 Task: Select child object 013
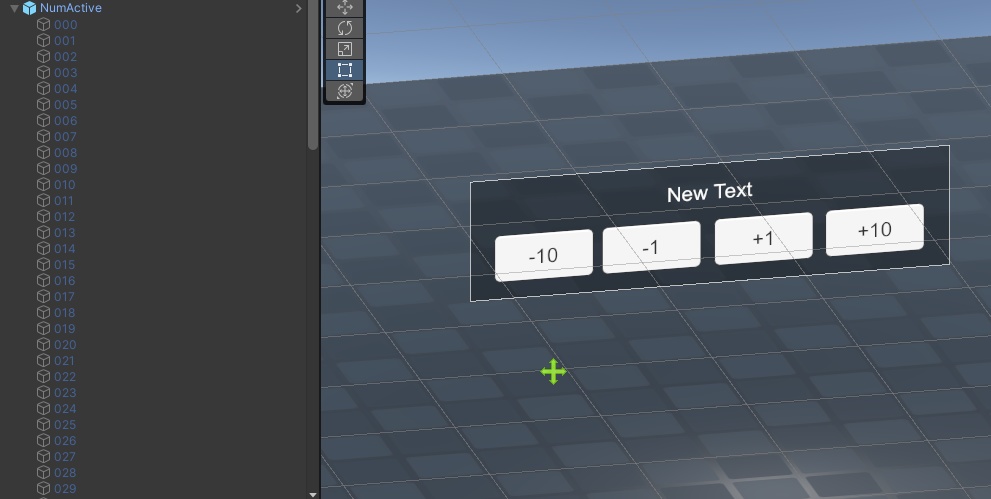[x=65, y=232]
